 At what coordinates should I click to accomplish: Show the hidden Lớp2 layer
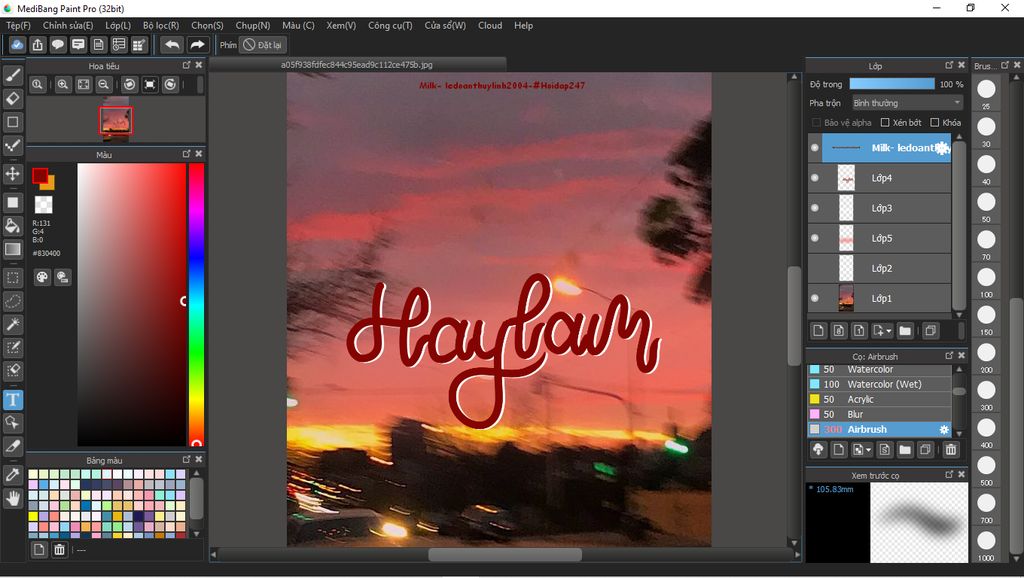coord(814,268)
